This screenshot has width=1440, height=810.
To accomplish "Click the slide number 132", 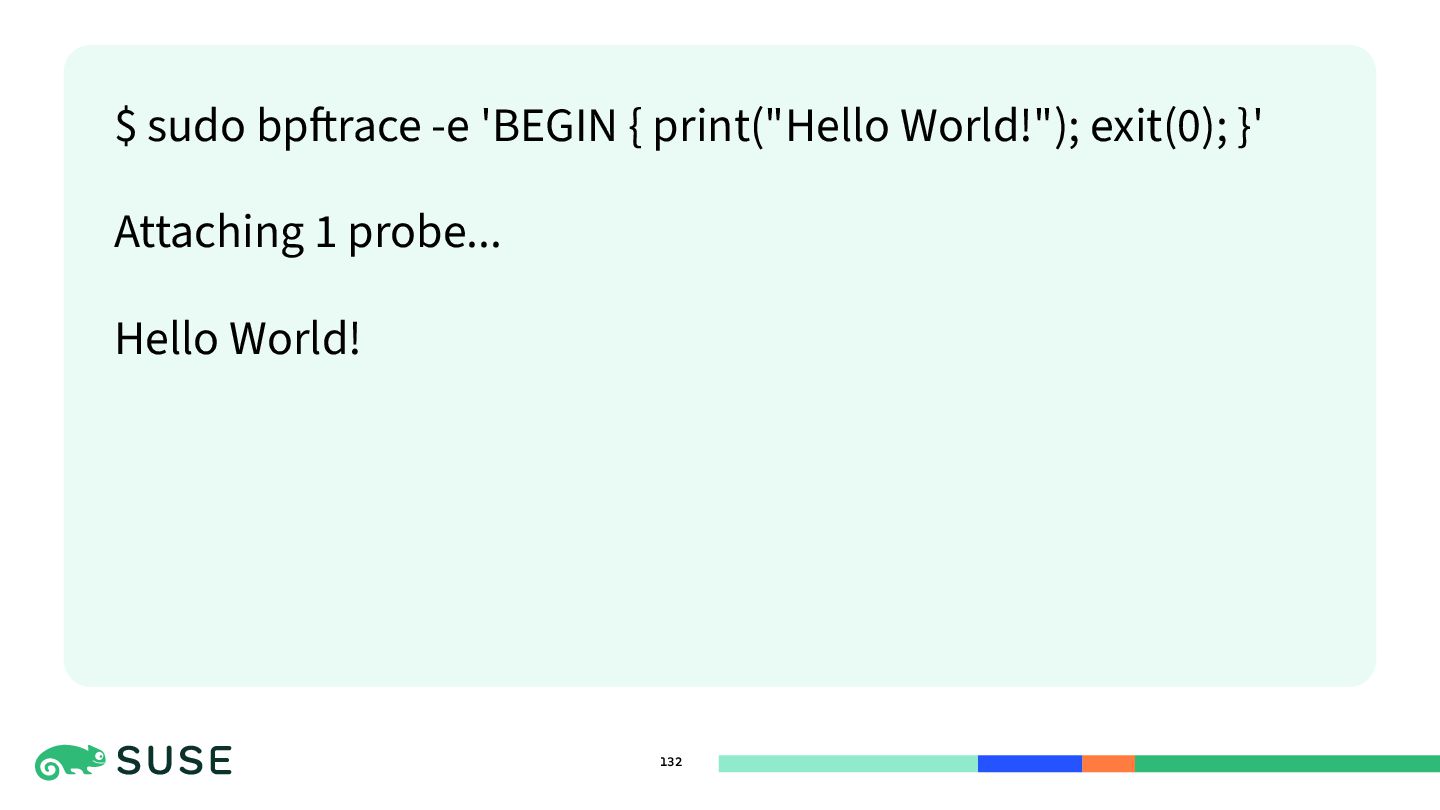I will pos(671,762).
